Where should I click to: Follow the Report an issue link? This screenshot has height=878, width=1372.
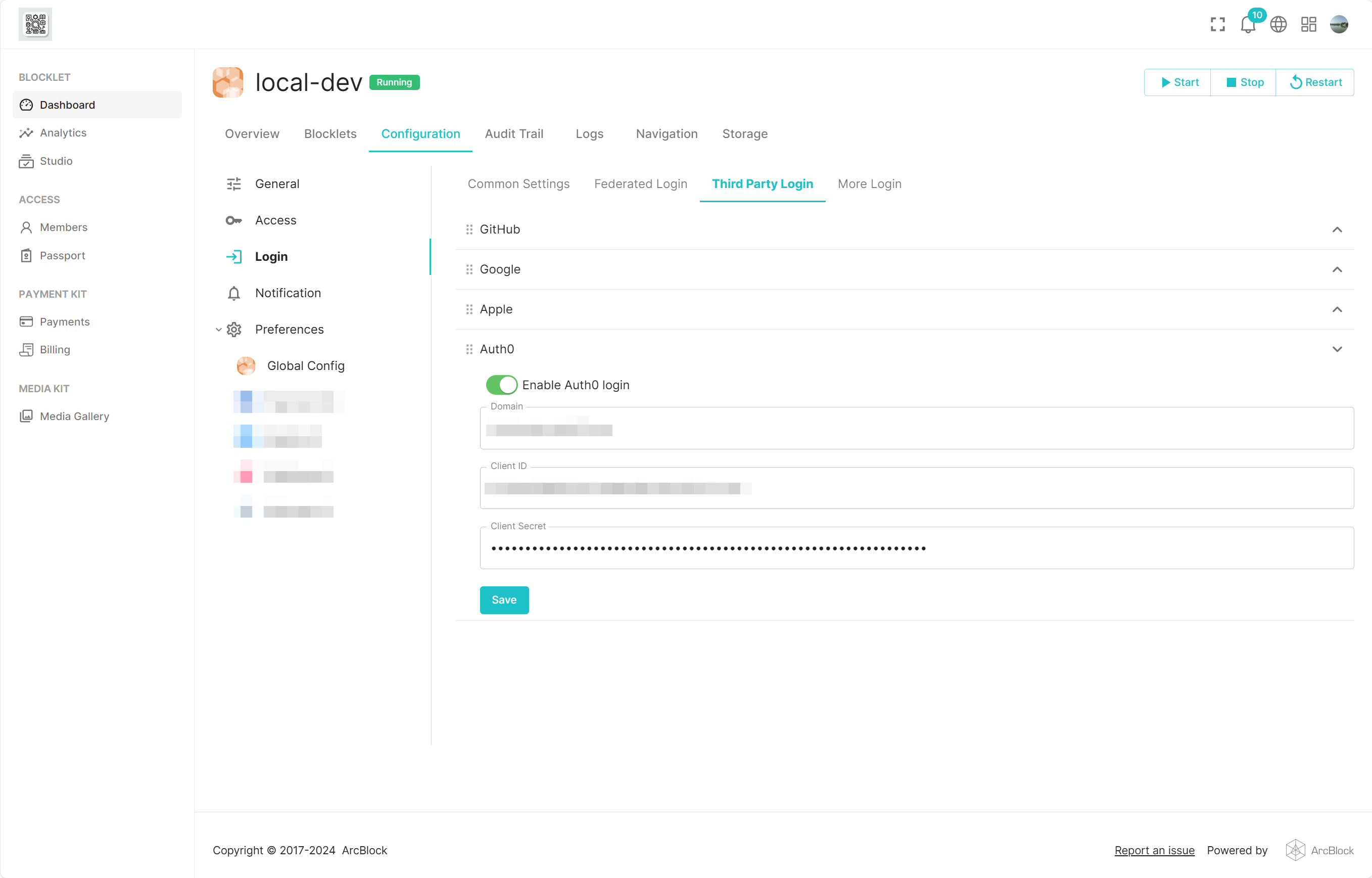tap(1154, 850)
